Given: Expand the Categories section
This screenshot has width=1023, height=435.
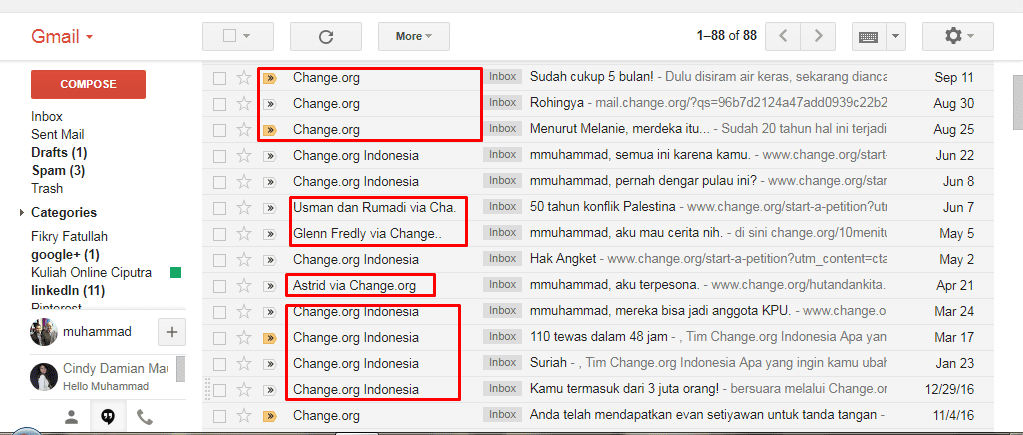Looking at the screenshot, I should [x=22, y=213].
